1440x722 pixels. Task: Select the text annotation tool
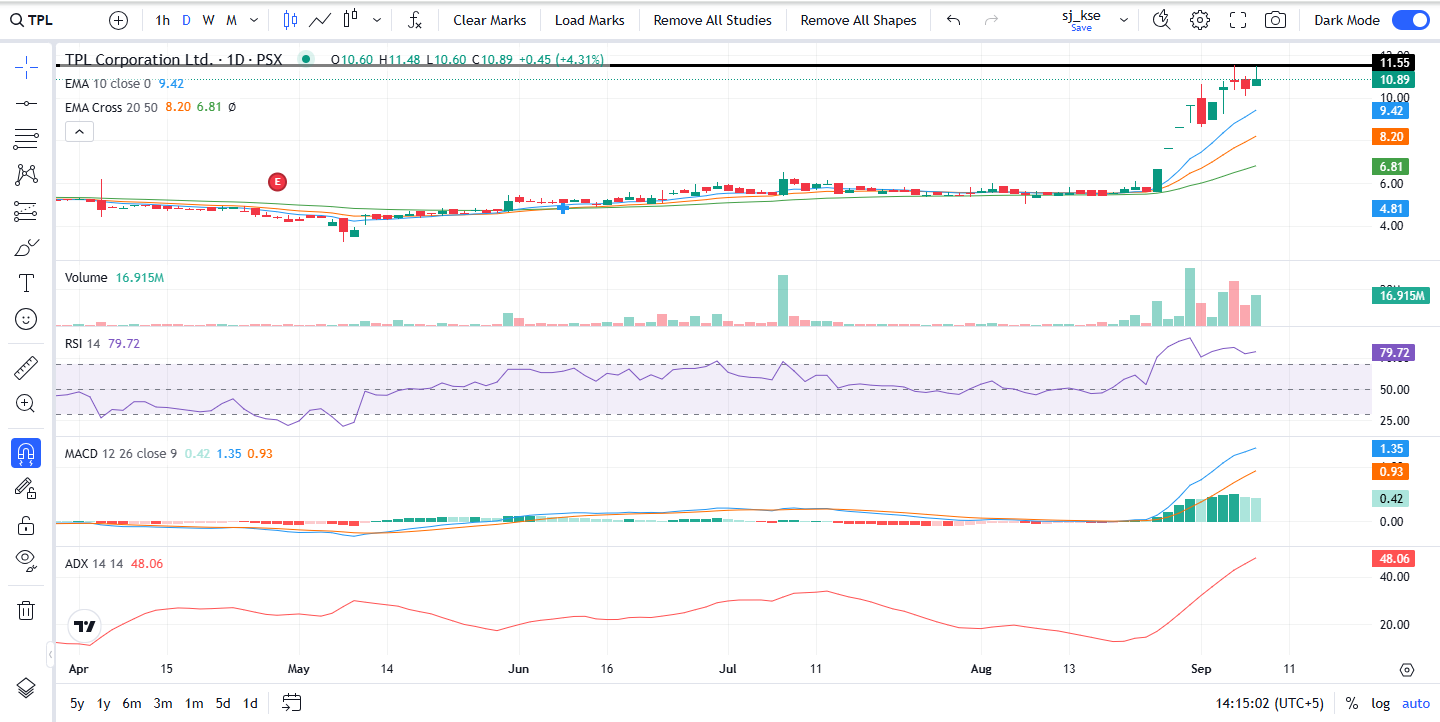click(26, 283)
